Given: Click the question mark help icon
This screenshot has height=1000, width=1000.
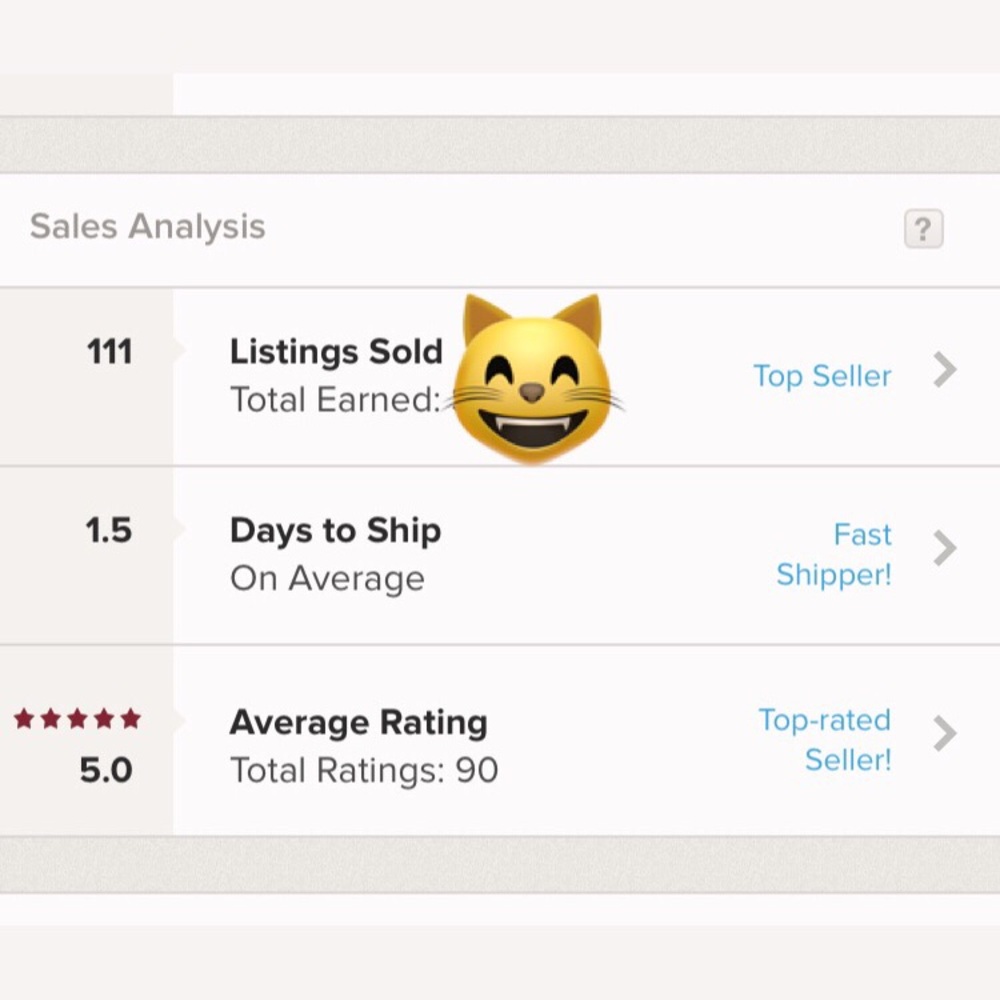Looking at the screenshot, I should tap(923, 229).
